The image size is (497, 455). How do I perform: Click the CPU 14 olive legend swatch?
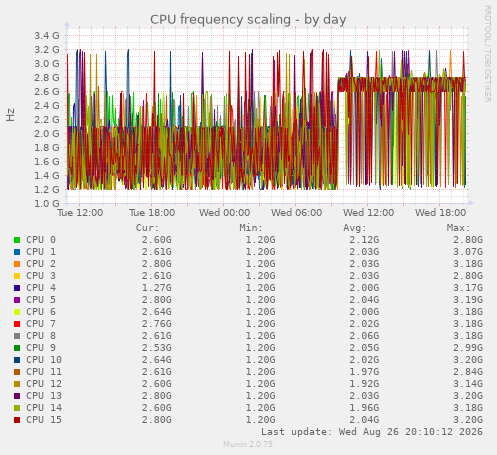pyautogui.click(x=17, y=408)
